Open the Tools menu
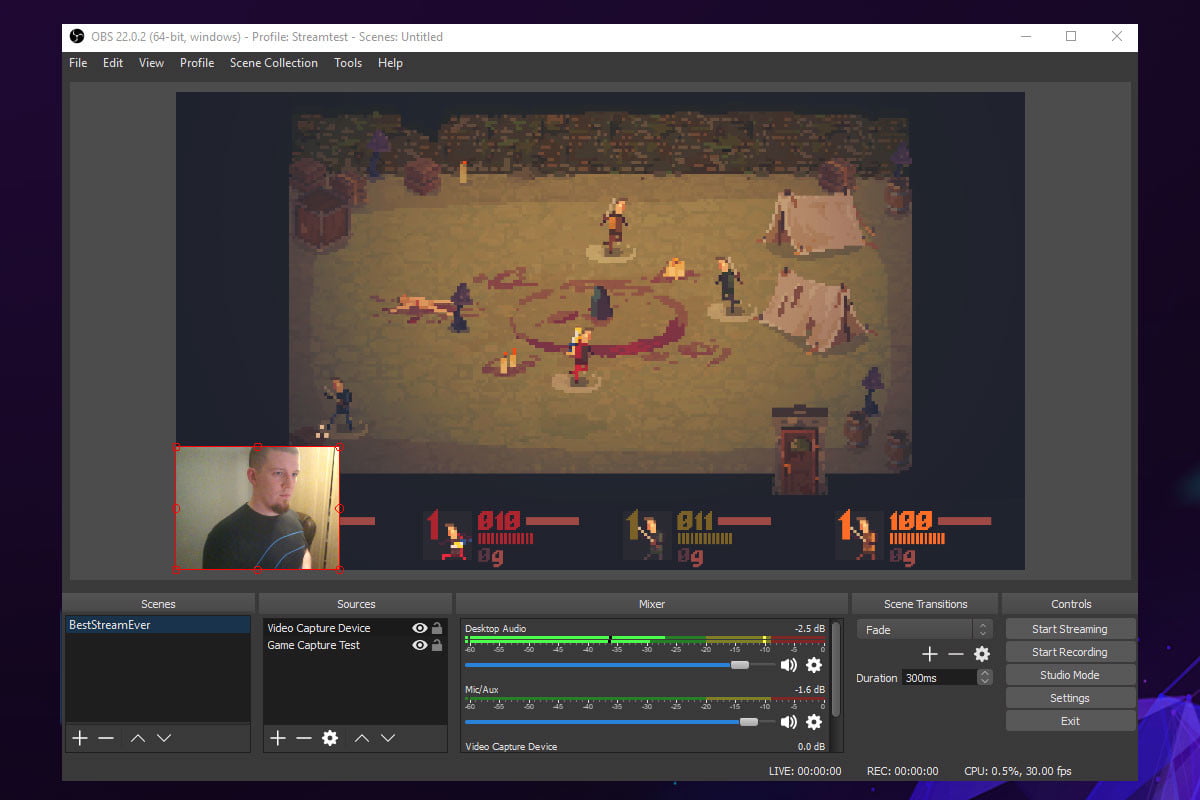 [348, 63]
